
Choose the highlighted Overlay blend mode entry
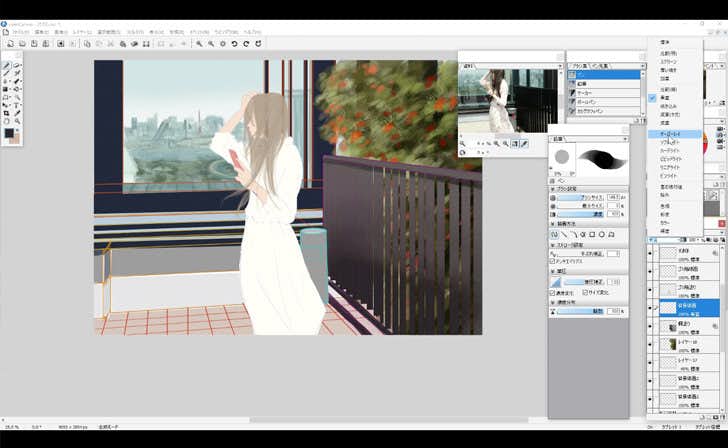tap(672, 133)
